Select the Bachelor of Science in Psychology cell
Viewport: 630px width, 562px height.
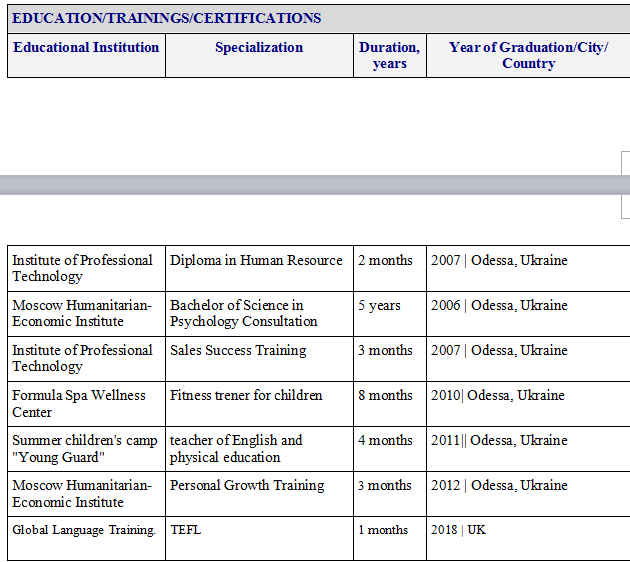coord(244,313)
